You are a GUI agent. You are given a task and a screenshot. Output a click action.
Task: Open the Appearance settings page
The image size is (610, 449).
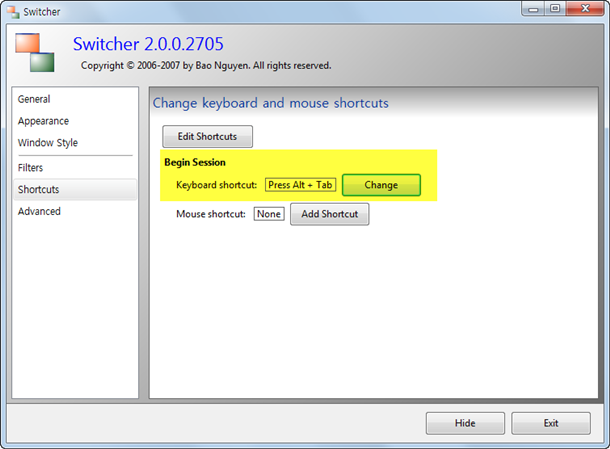75,121
